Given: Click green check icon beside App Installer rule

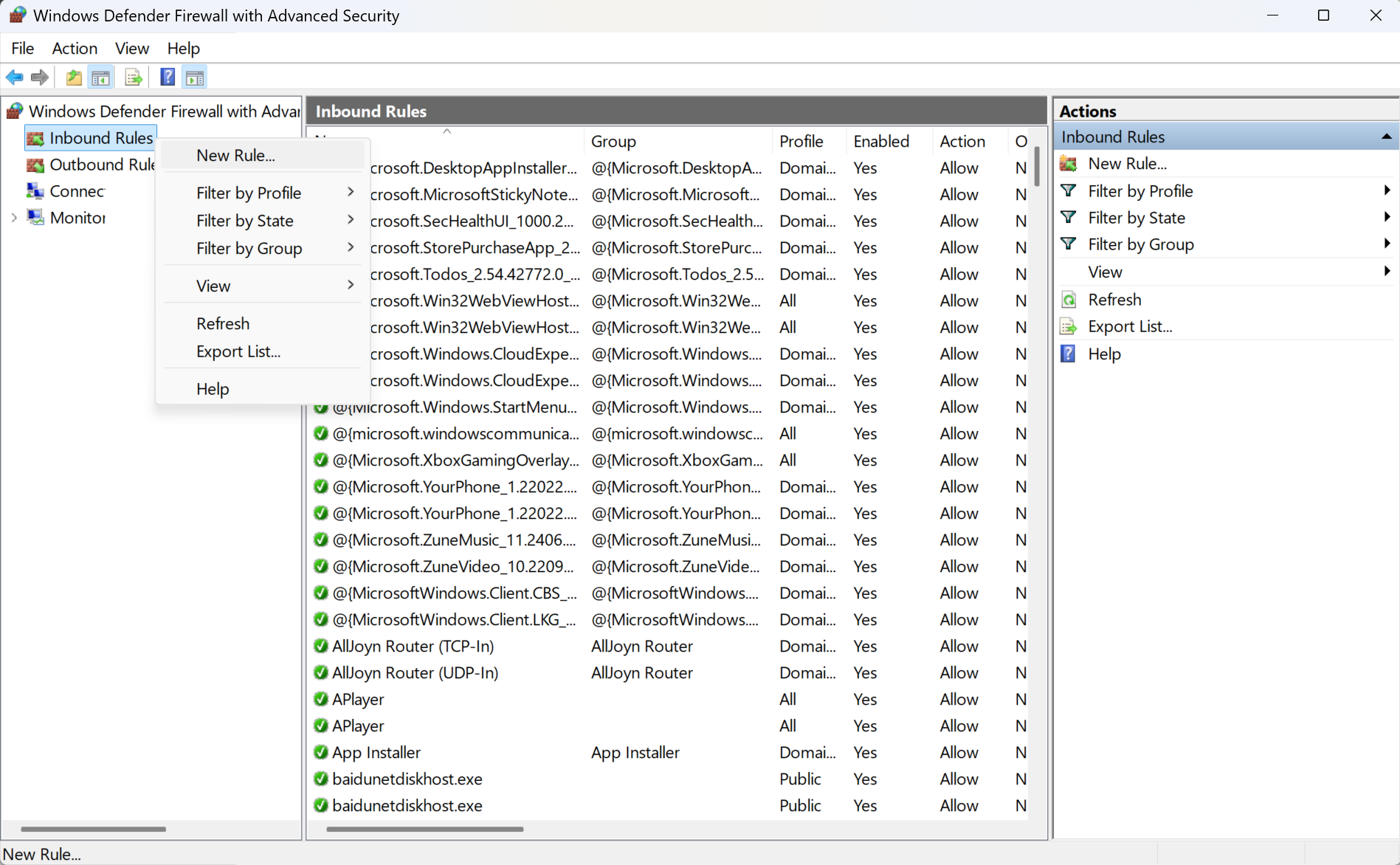Looking at the screenshot, I should coord(320,752).
